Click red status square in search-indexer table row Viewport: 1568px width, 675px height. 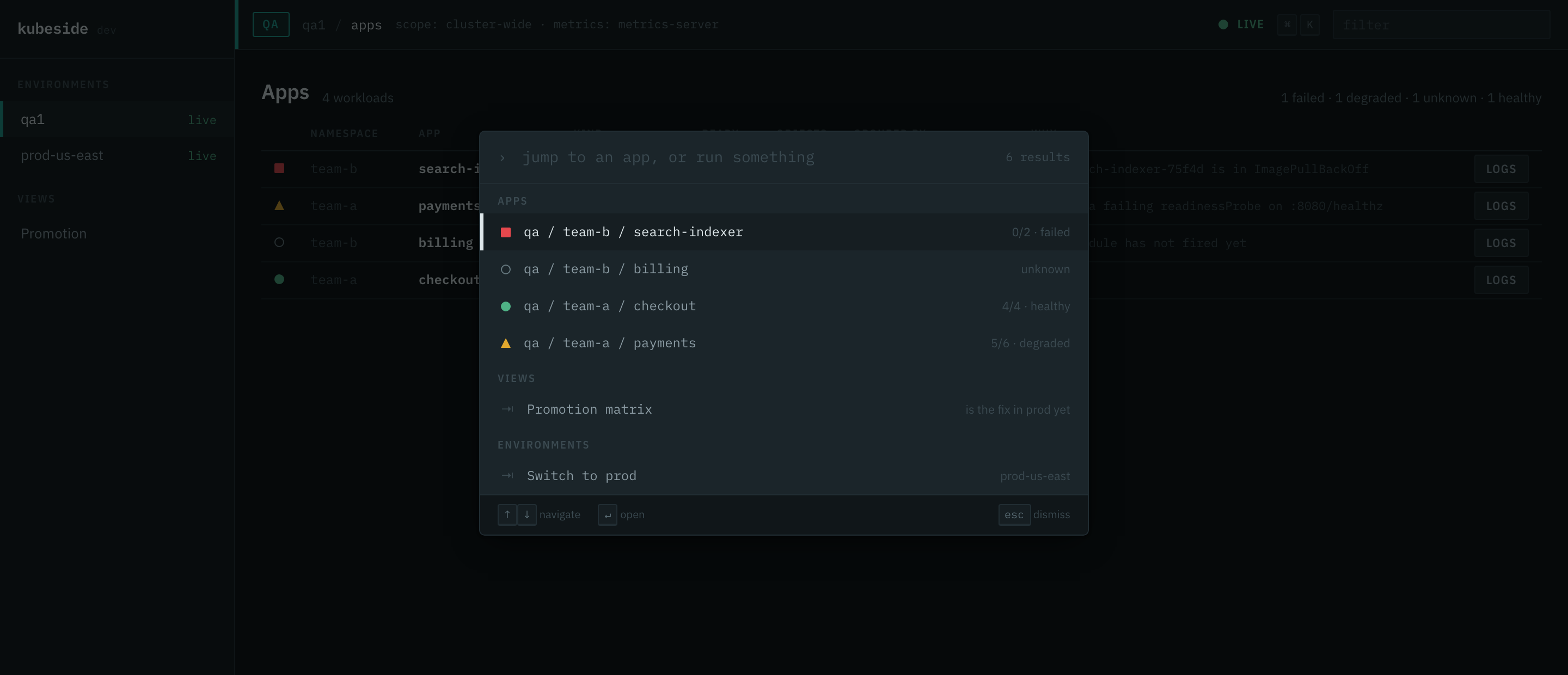(279, 168)
